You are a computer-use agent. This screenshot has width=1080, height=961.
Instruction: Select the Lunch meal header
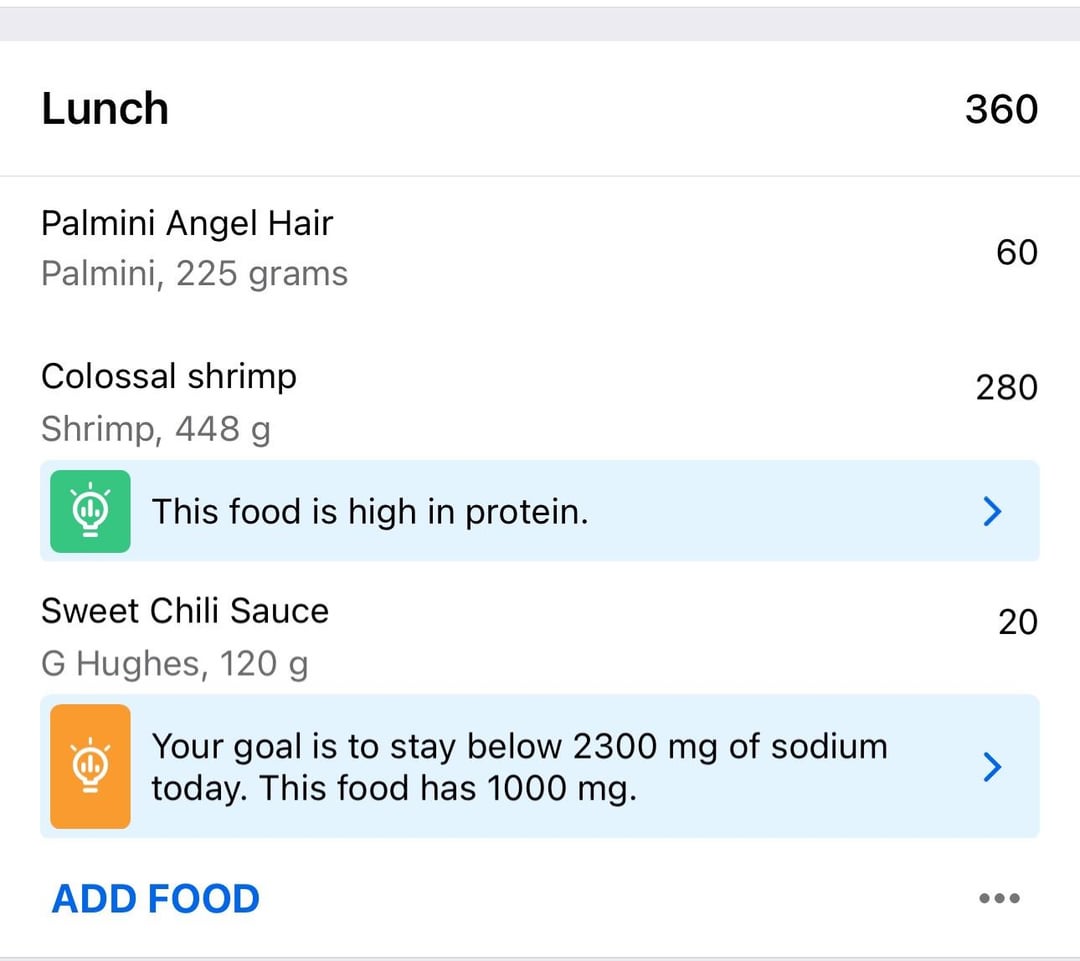pyautogui.click(x=540, y=108)
